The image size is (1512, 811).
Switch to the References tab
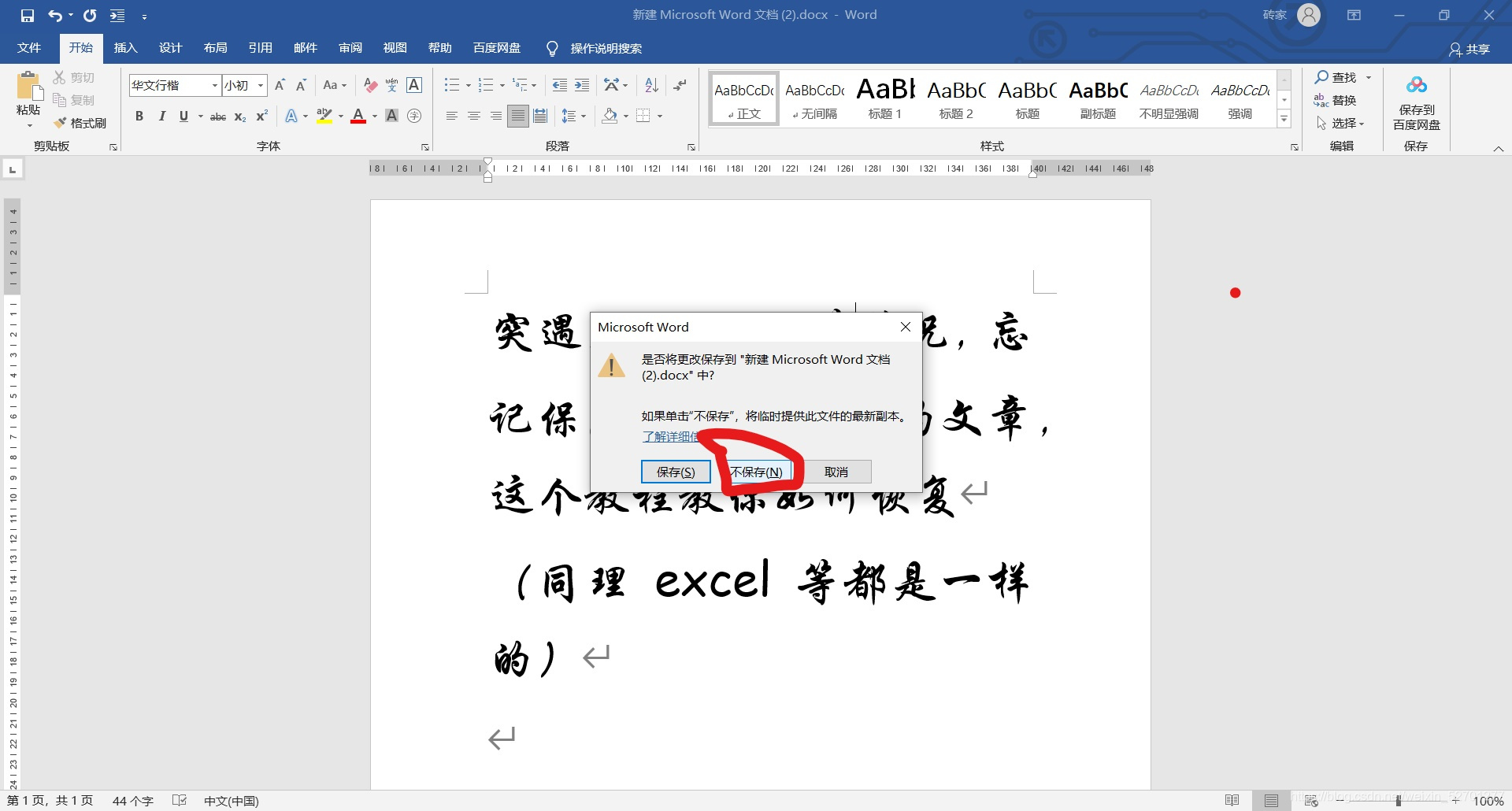click(x=260, y=48)
